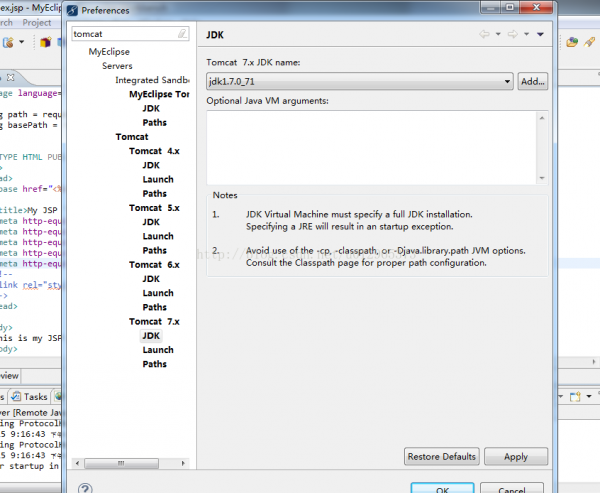Open back history dropdown arrow
Viewport: 600px width, 493px height.
pyautogui.click(x=498, y=34)
